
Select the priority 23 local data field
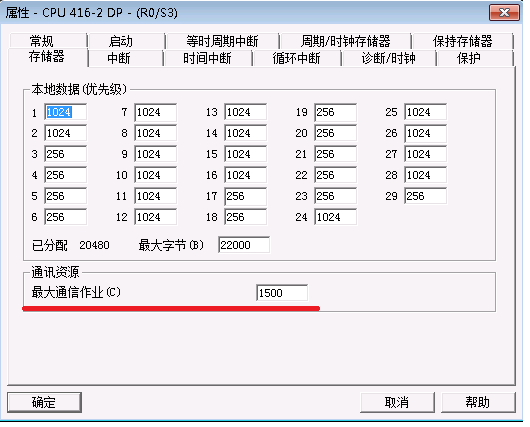(x=335, y=196)
